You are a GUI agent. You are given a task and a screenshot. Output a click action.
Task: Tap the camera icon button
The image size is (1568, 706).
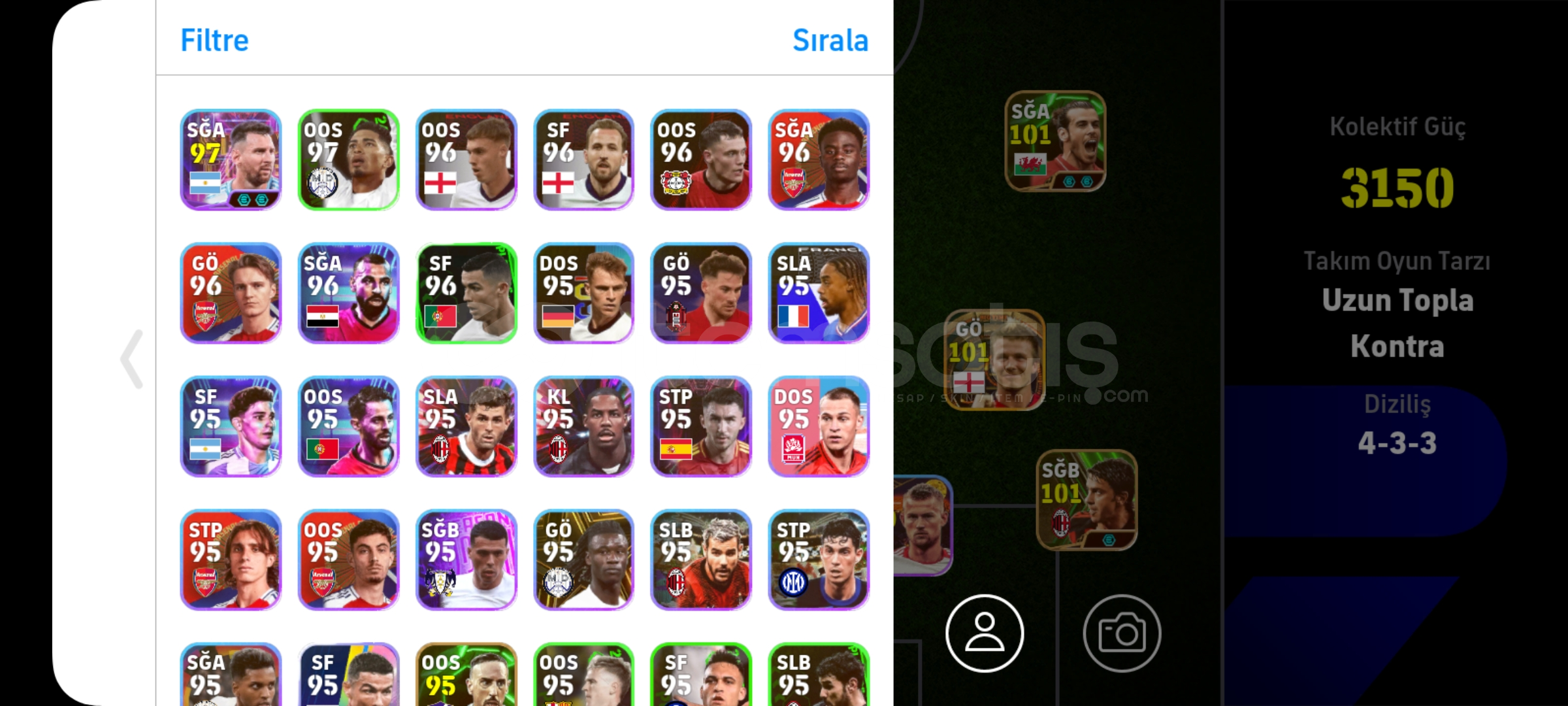pyautogui.click(x=1122, y=633)
